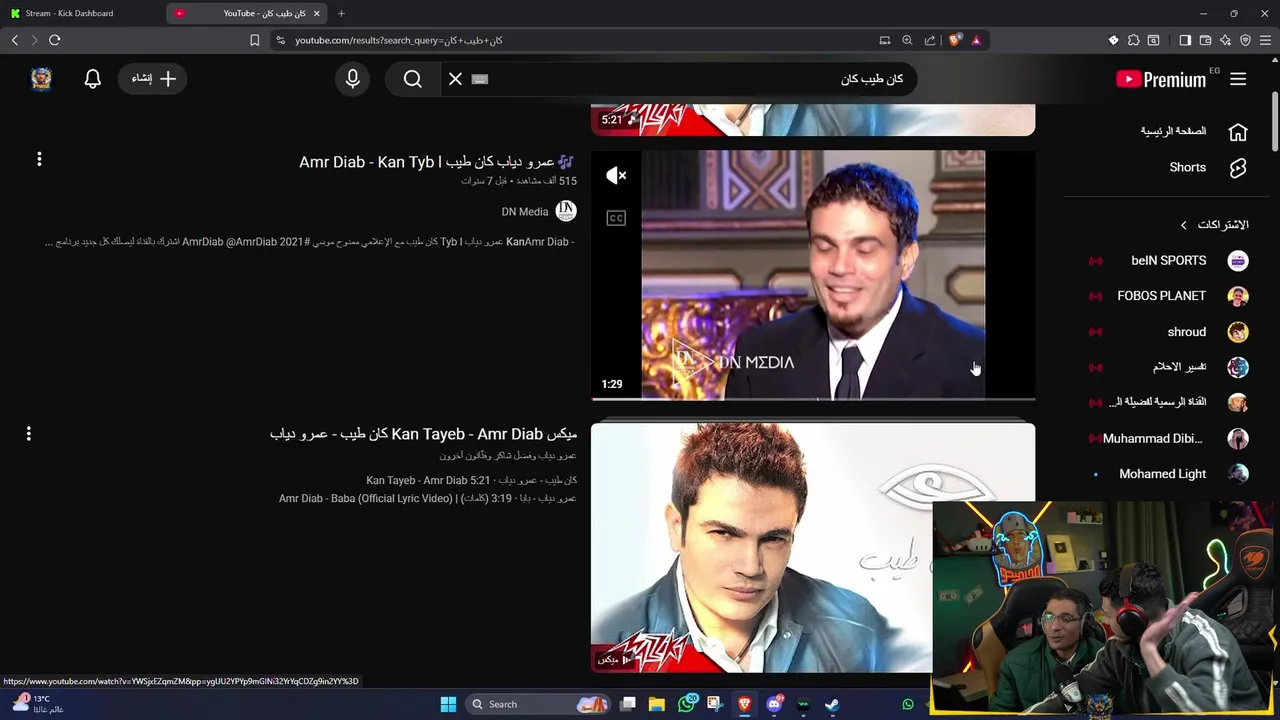The image size is (1280, 720).
Task: Open the YouTube hamburger guide menu
Action: click(1238, 79)
